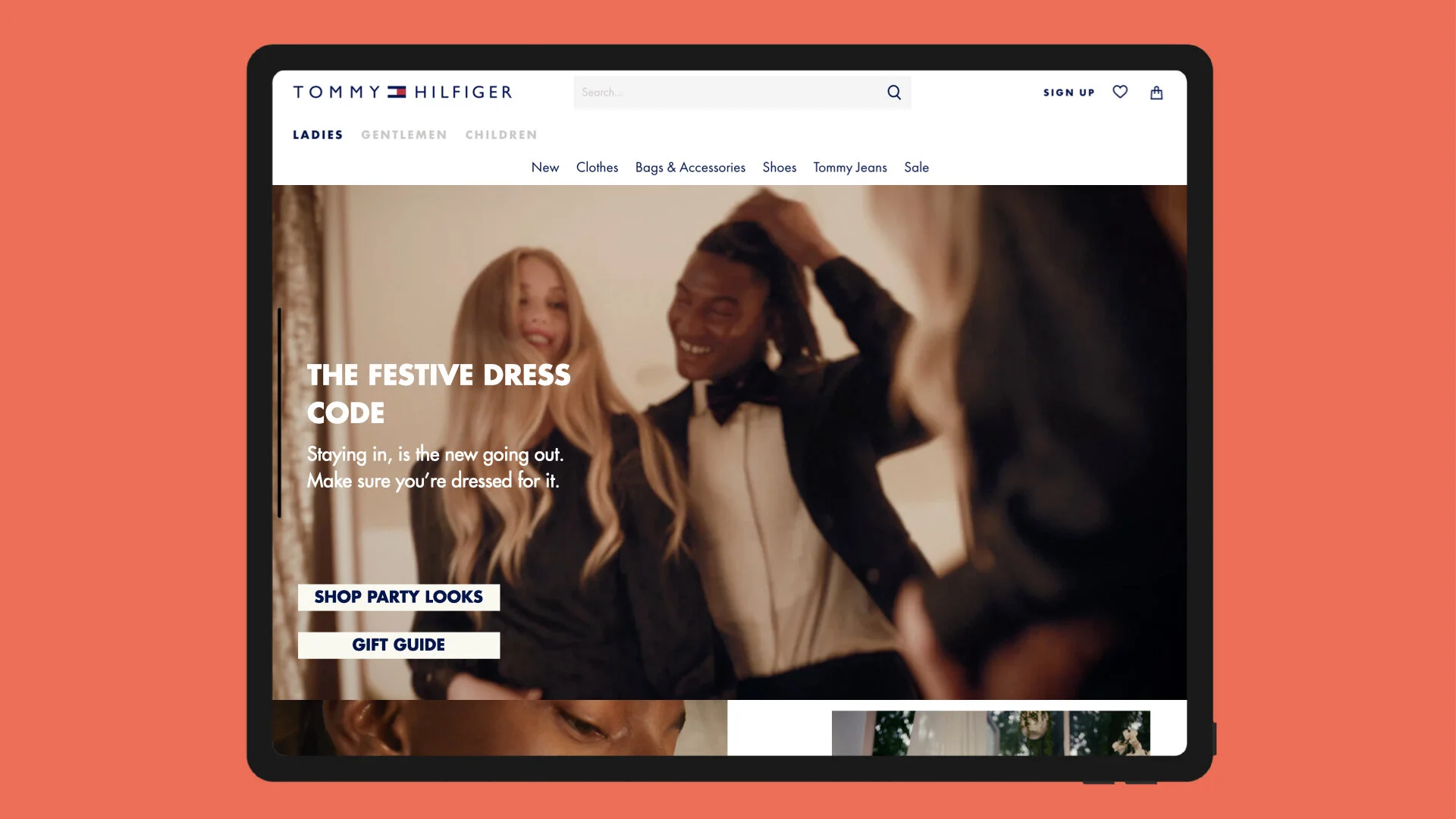Open the Shoes menu
Viewport: 1456px width, 819px height.
pos(780,168)
